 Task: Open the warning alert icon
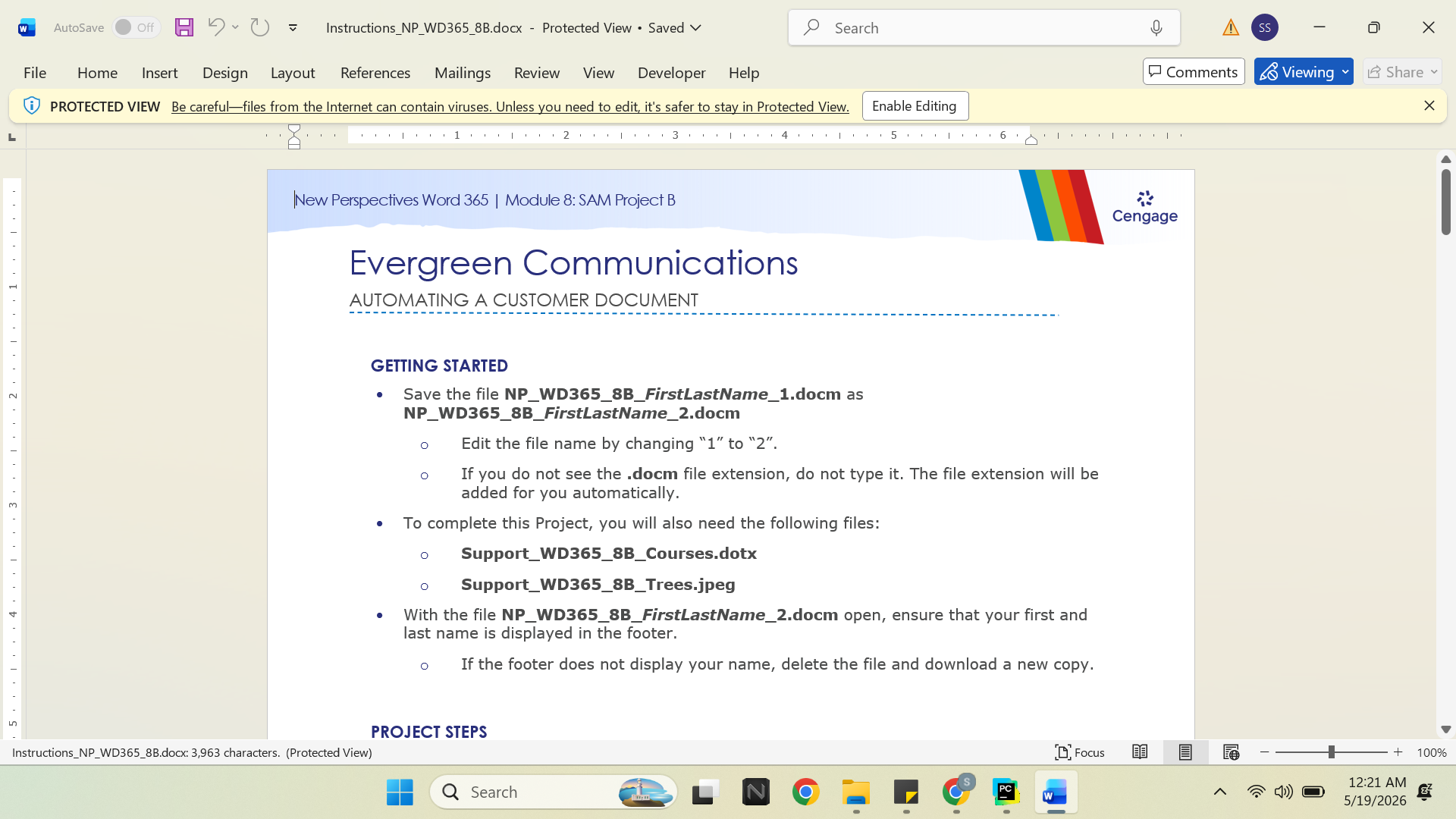[1231, 28]
